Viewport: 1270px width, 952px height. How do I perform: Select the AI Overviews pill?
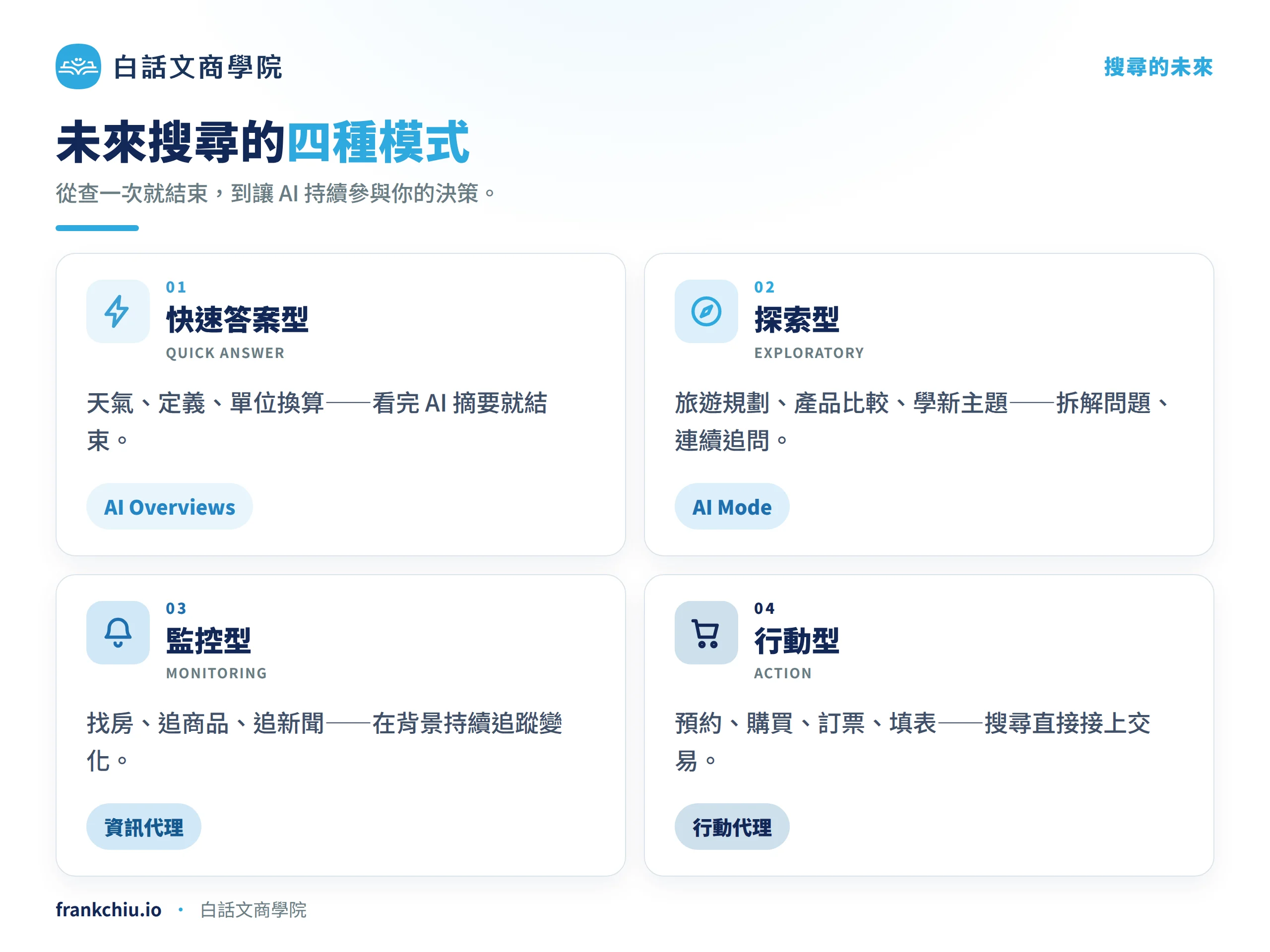(x=169, y=507)
